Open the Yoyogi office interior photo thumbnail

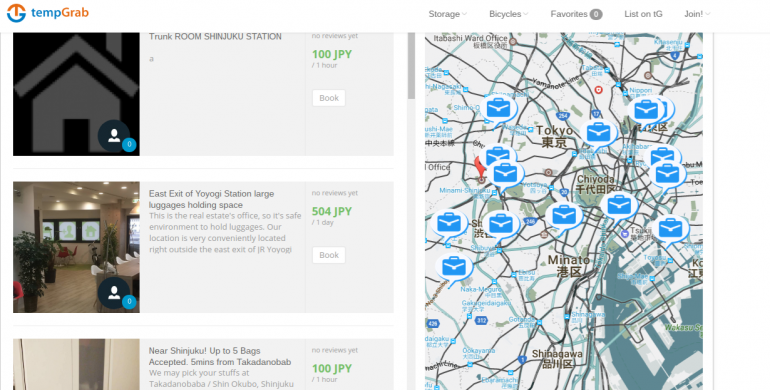[76, 247]
